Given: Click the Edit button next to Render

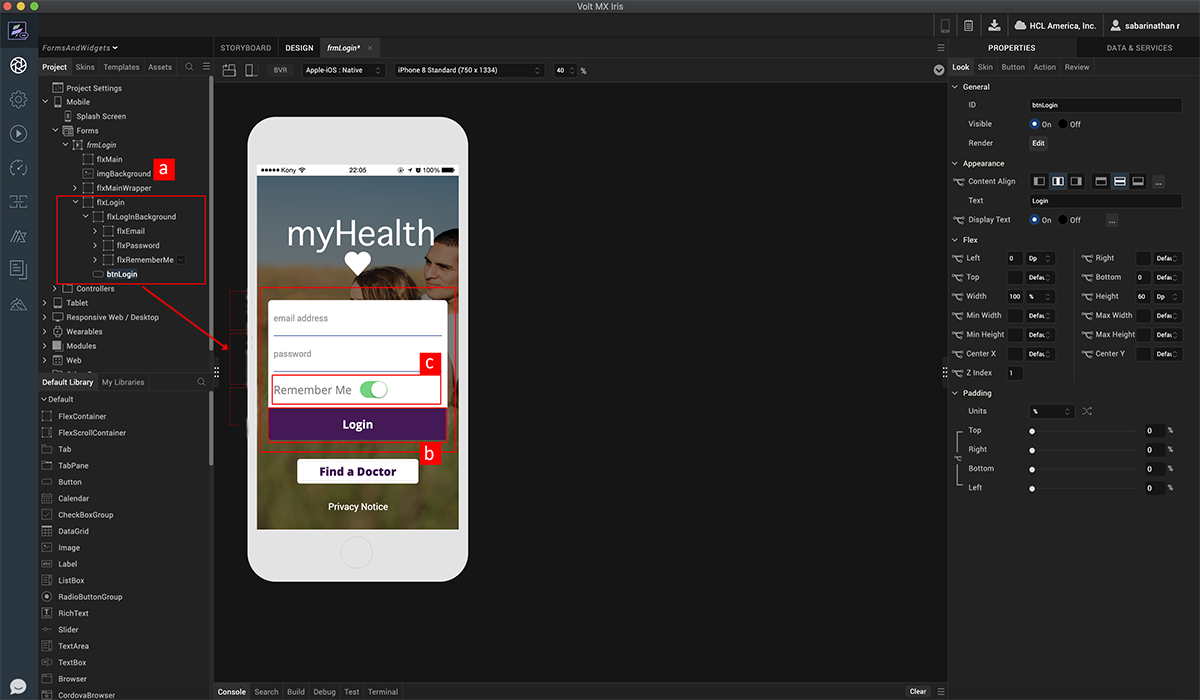Looking at the screenshot, I should click(x=1038, y=143).
